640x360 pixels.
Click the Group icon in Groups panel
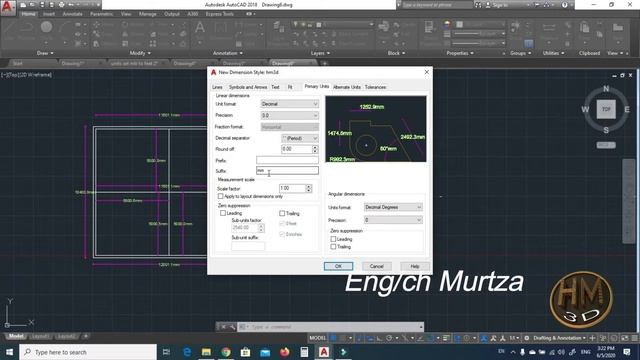(x=516, y=27)
